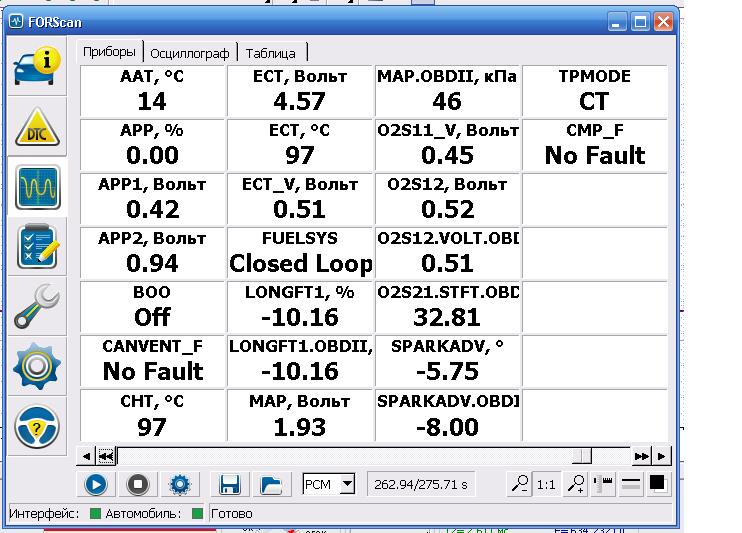Select the TPMODE CT cell
This screenshot has width=742, height=533.
tap(595, 90)
